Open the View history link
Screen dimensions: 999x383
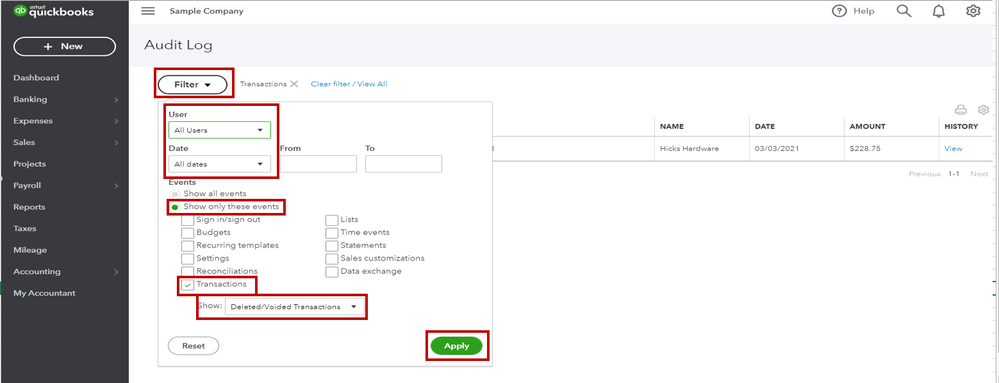tap(953, 148)
